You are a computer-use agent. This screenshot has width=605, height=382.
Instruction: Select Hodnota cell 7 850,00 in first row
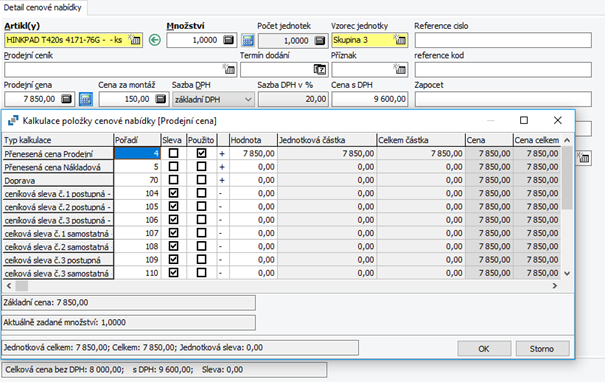pos(253,153)
